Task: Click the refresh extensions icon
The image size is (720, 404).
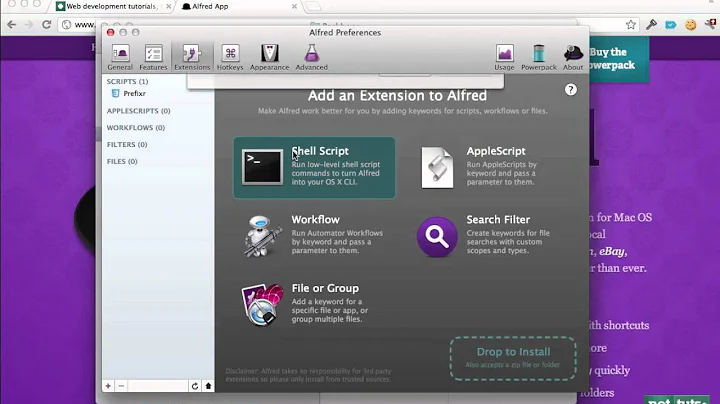Action: [x=195, y=386]
